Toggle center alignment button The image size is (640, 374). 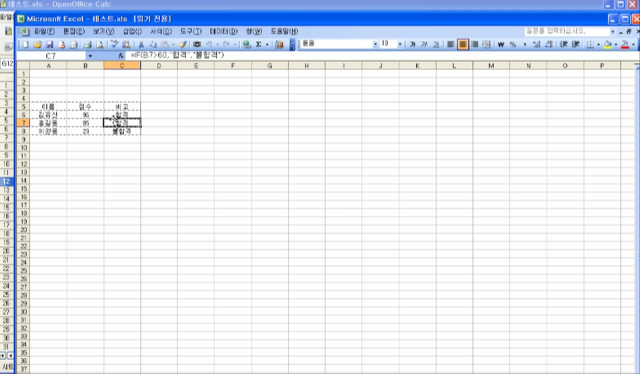[463, 44]
